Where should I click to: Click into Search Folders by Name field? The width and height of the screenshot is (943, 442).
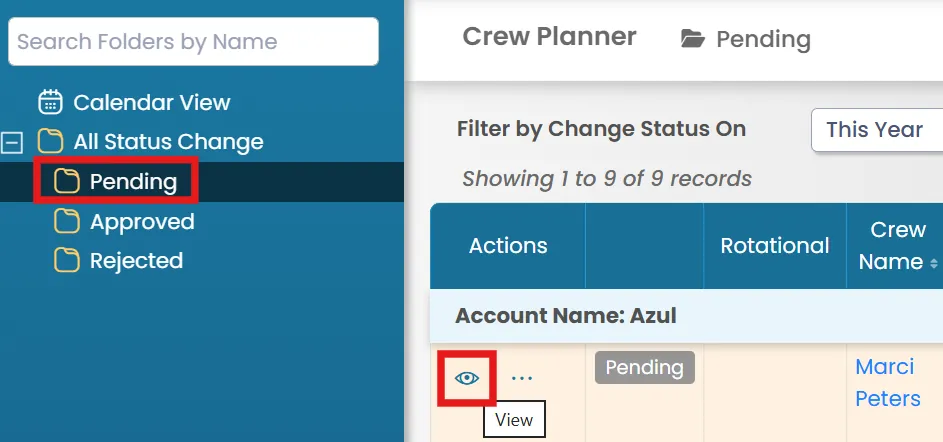click(x=193, y=41)
